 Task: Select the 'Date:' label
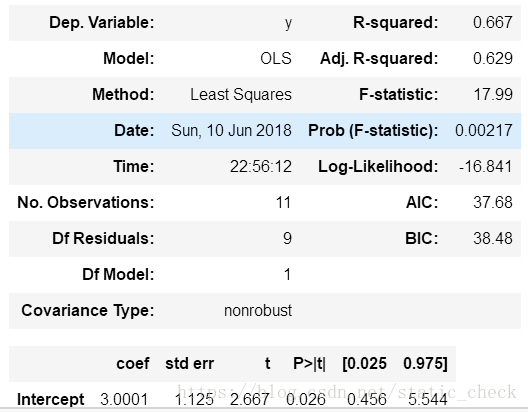pyautogui.click(x=134, y=131)
